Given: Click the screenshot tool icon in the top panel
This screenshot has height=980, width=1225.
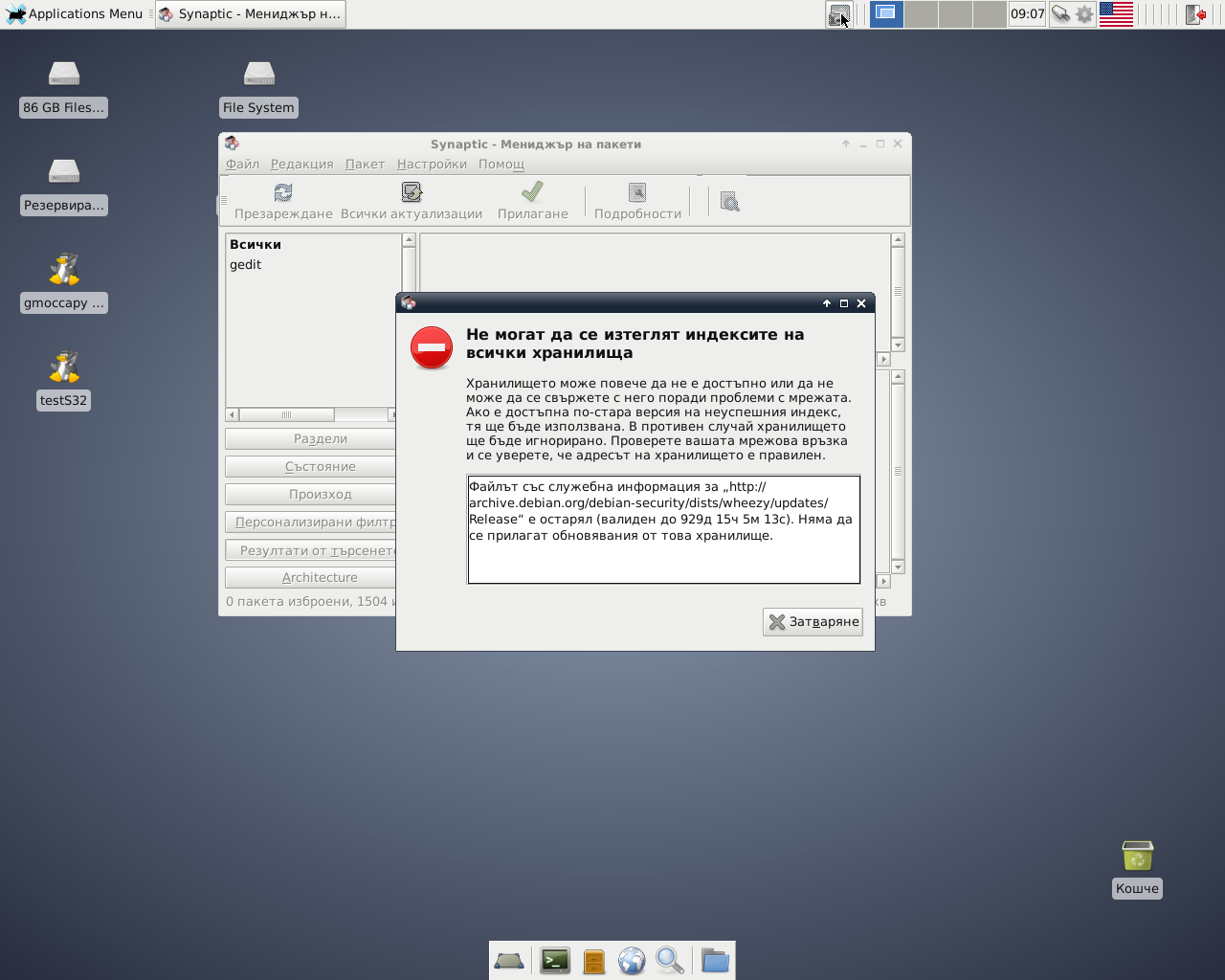Looking at the screenshot, I should pyautogui.click(x=839, y=14).
